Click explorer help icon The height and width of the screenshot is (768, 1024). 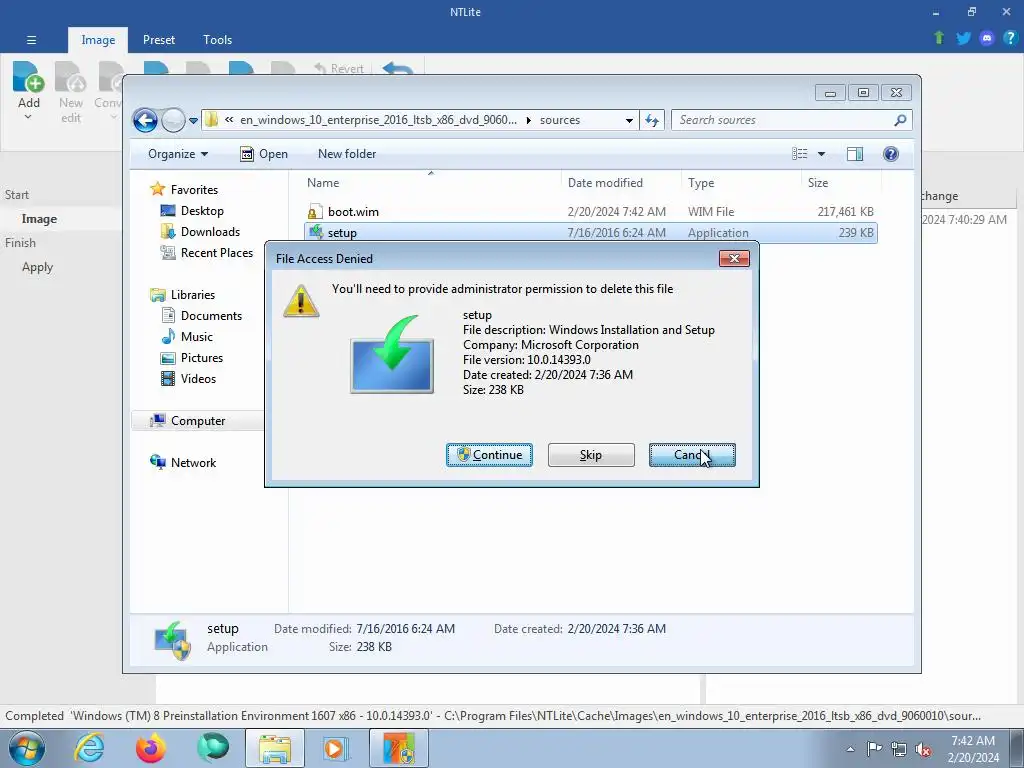[x=891, y=154]
